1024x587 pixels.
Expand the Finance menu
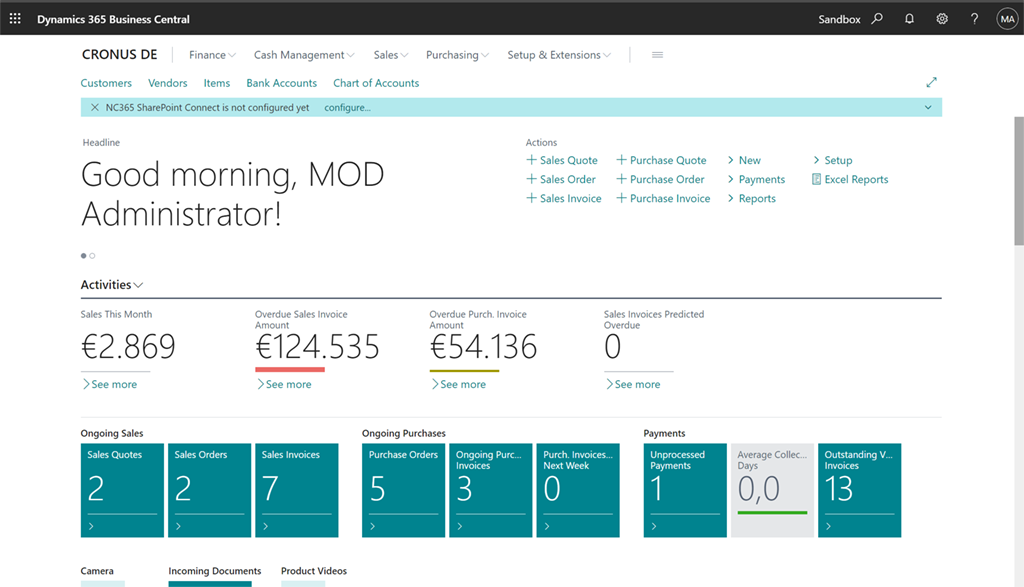click(x=212, y=55)
